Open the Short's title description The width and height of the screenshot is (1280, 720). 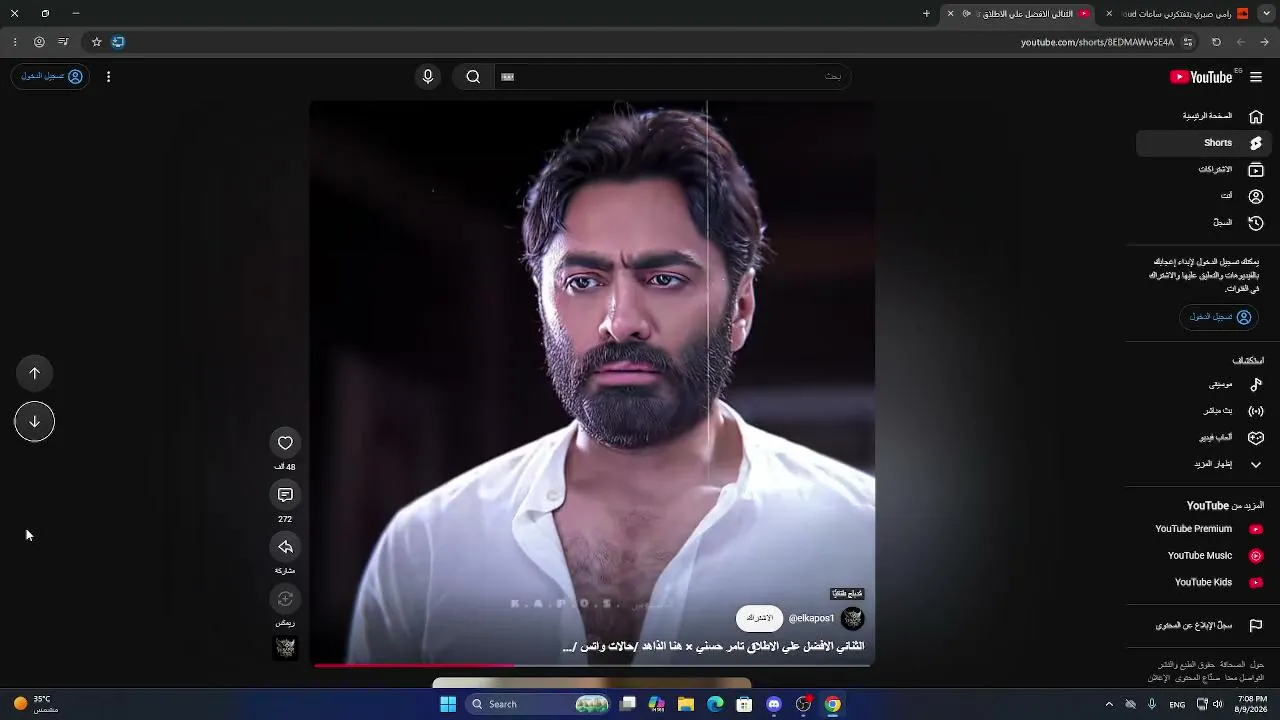[713, 647]
